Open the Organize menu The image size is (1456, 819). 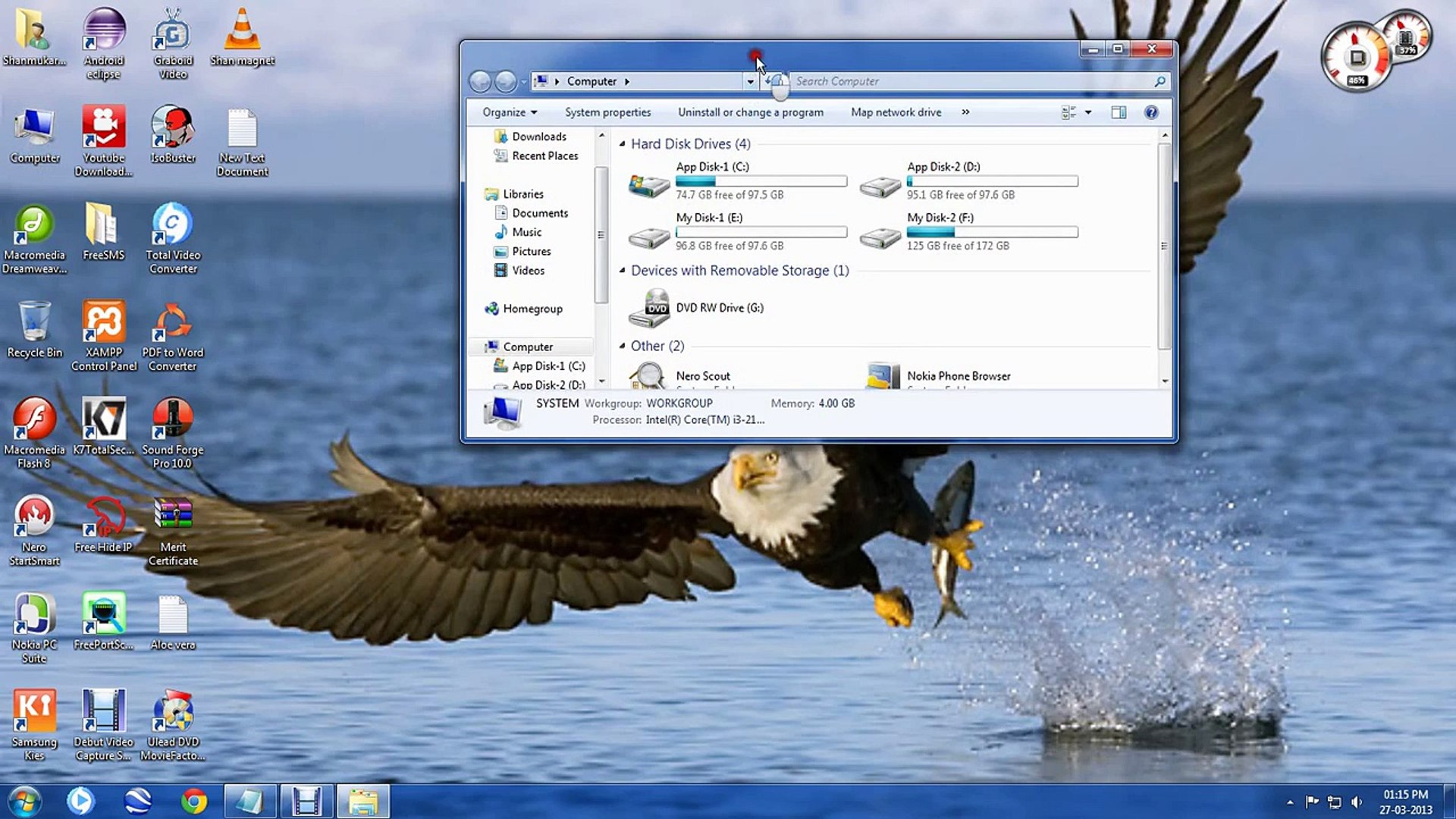(x=507, y=111)
